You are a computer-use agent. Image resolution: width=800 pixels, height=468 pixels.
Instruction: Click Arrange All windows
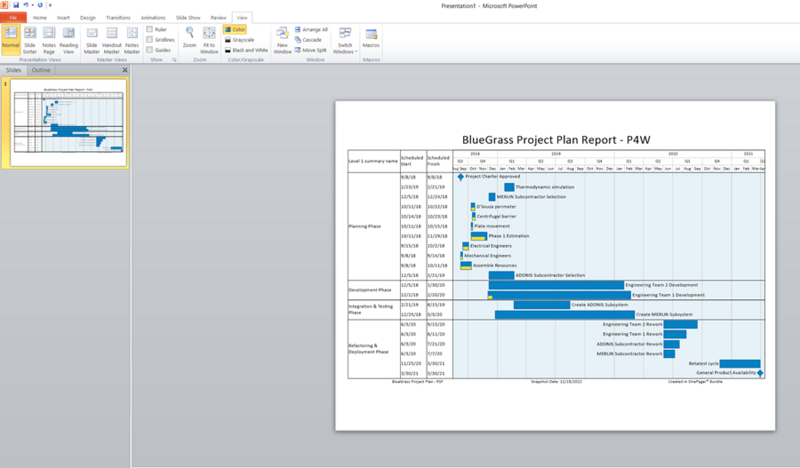(311, 30)
